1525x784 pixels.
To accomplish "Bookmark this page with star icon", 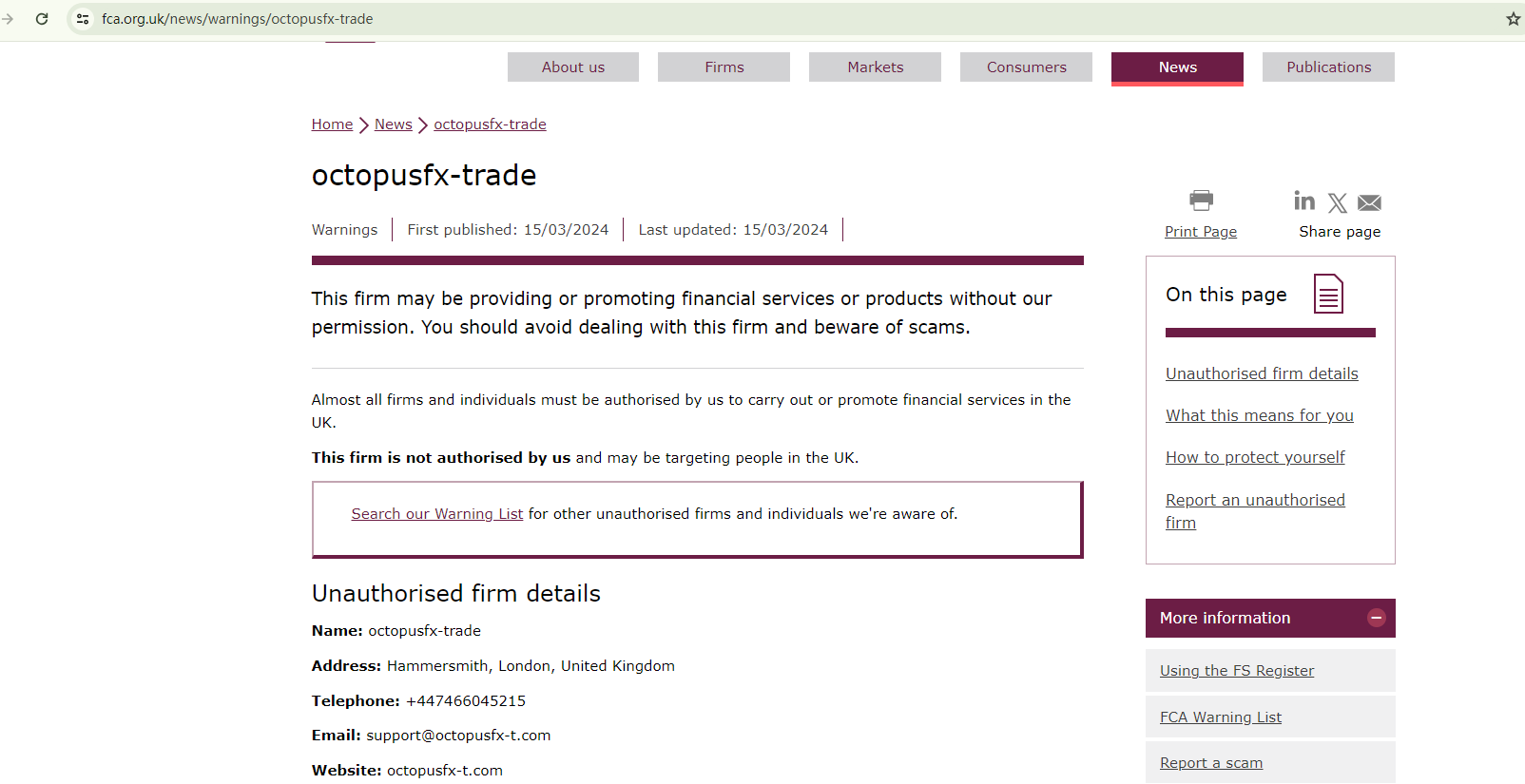I will click(x=1513, y=19).
